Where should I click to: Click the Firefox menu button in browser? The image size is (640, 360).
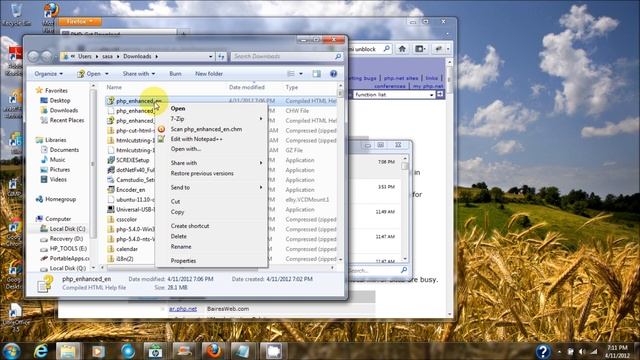click(x=80, y=21)
